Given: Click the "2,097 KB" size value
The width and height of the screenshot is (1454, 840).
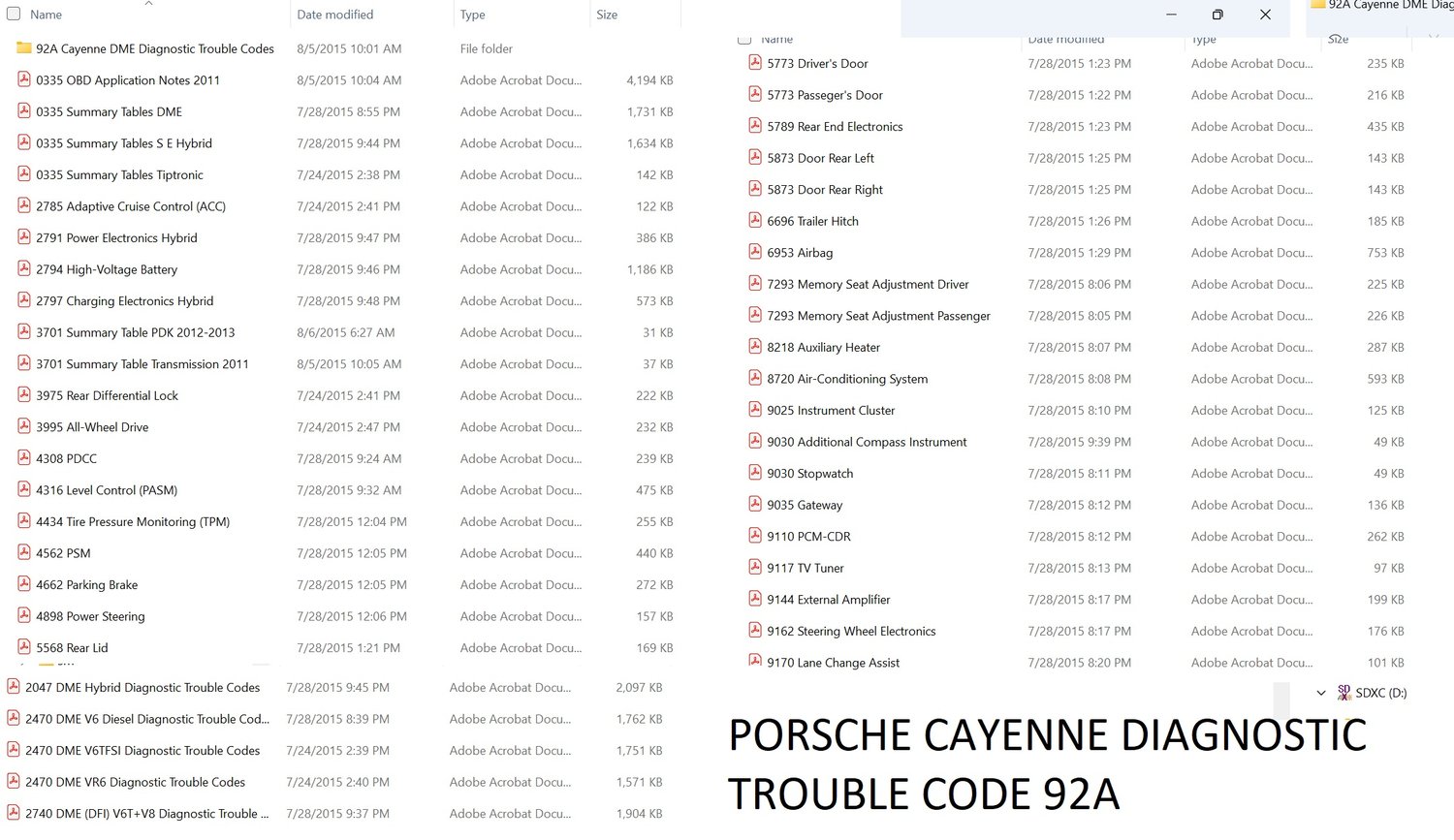Looking at the screenshot, I should pyautogui.click(x=639, y=688).
